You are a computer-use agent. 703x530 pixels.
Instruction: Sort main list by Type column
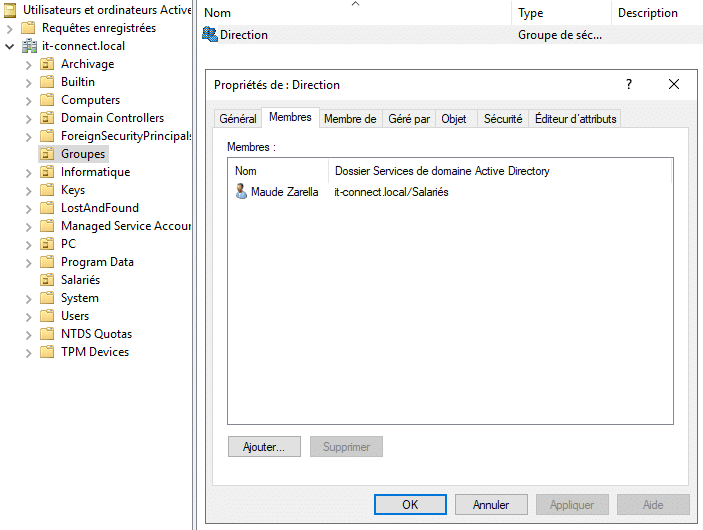click(561, 13)
